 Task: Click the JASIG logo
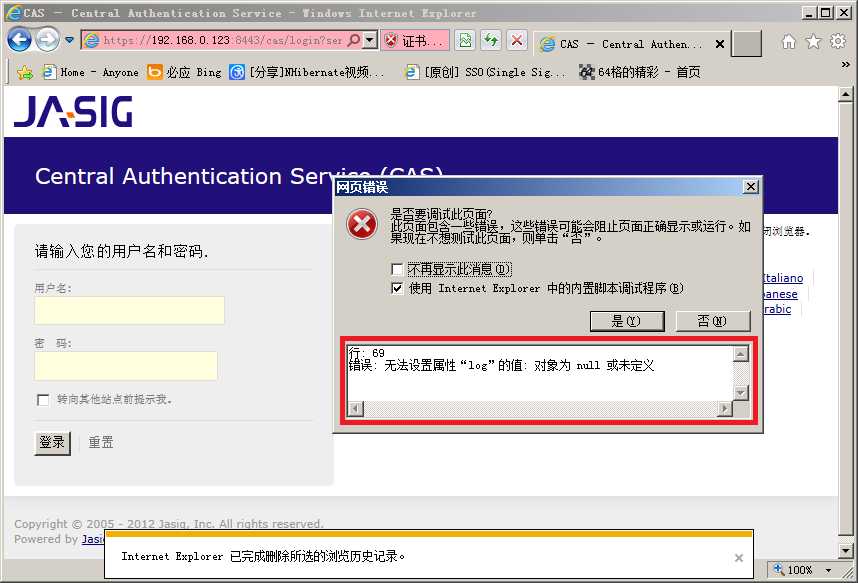[x=73, y=111]
